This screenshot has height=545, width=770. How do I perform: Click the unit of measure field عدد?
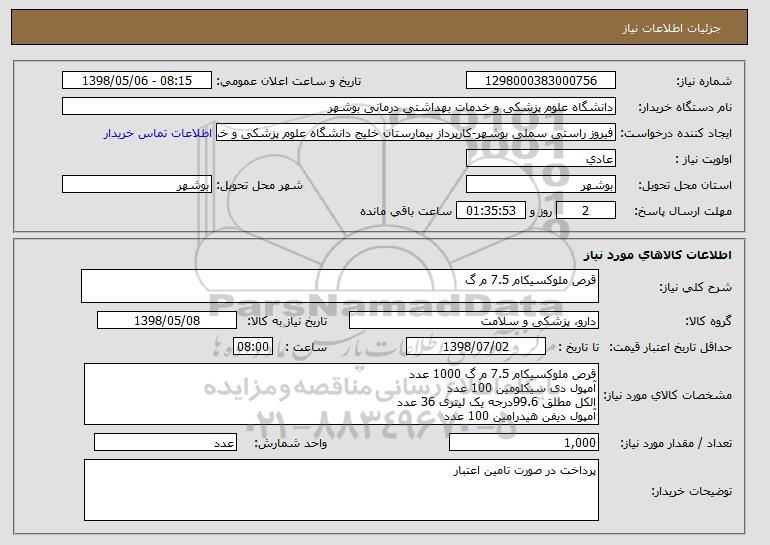[165, 443]
